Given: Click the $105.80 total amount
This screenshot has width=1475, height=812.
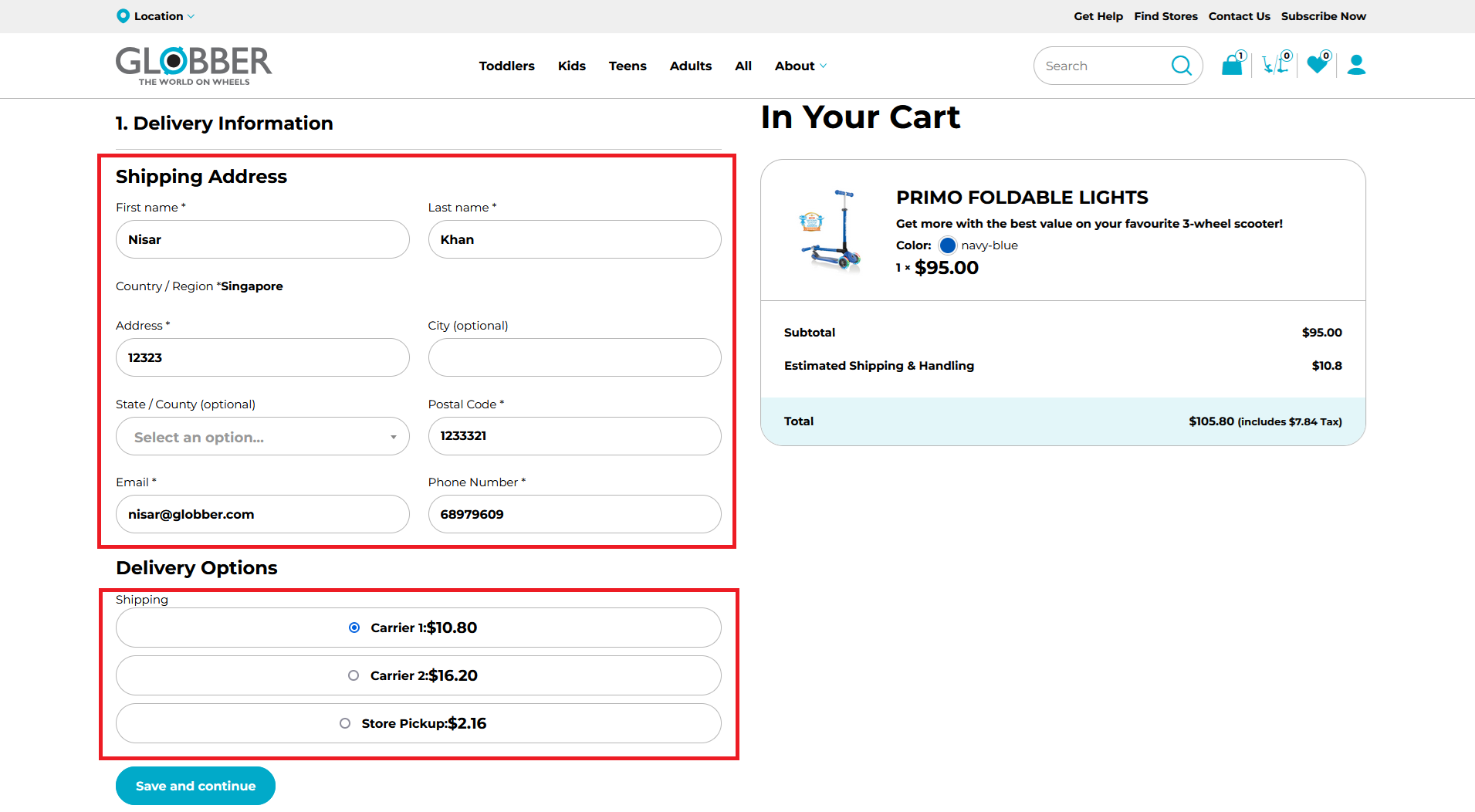Looking at the screenshot, I should (x=1211, y=421).
